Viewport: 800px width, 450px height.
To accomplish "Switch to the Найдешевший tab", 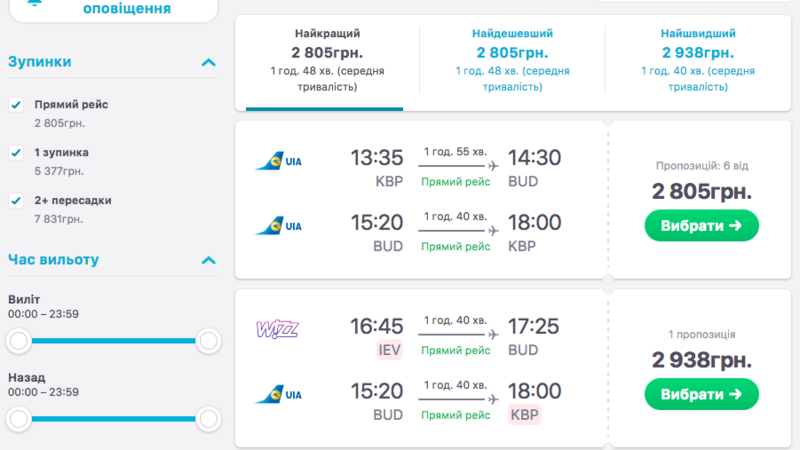I will point(511,62).
